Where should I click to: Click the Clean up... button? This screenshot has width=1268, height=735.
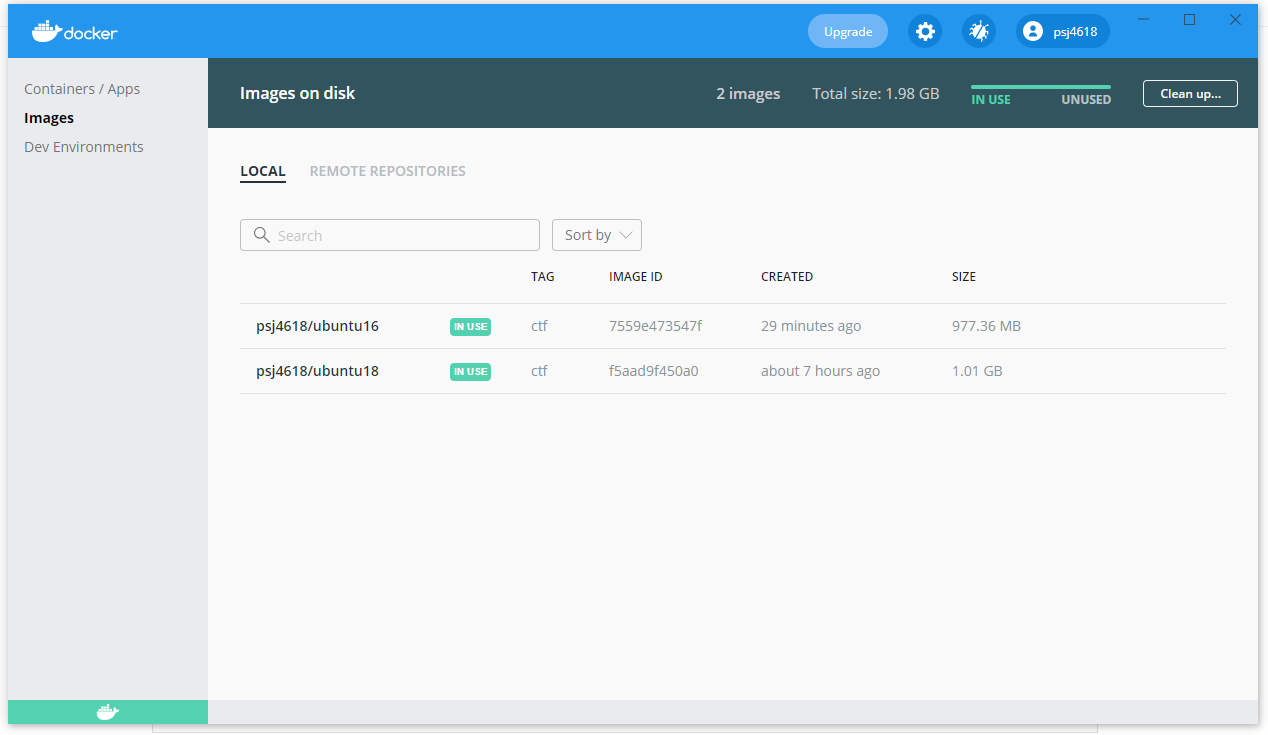(x=1190, y=94)
